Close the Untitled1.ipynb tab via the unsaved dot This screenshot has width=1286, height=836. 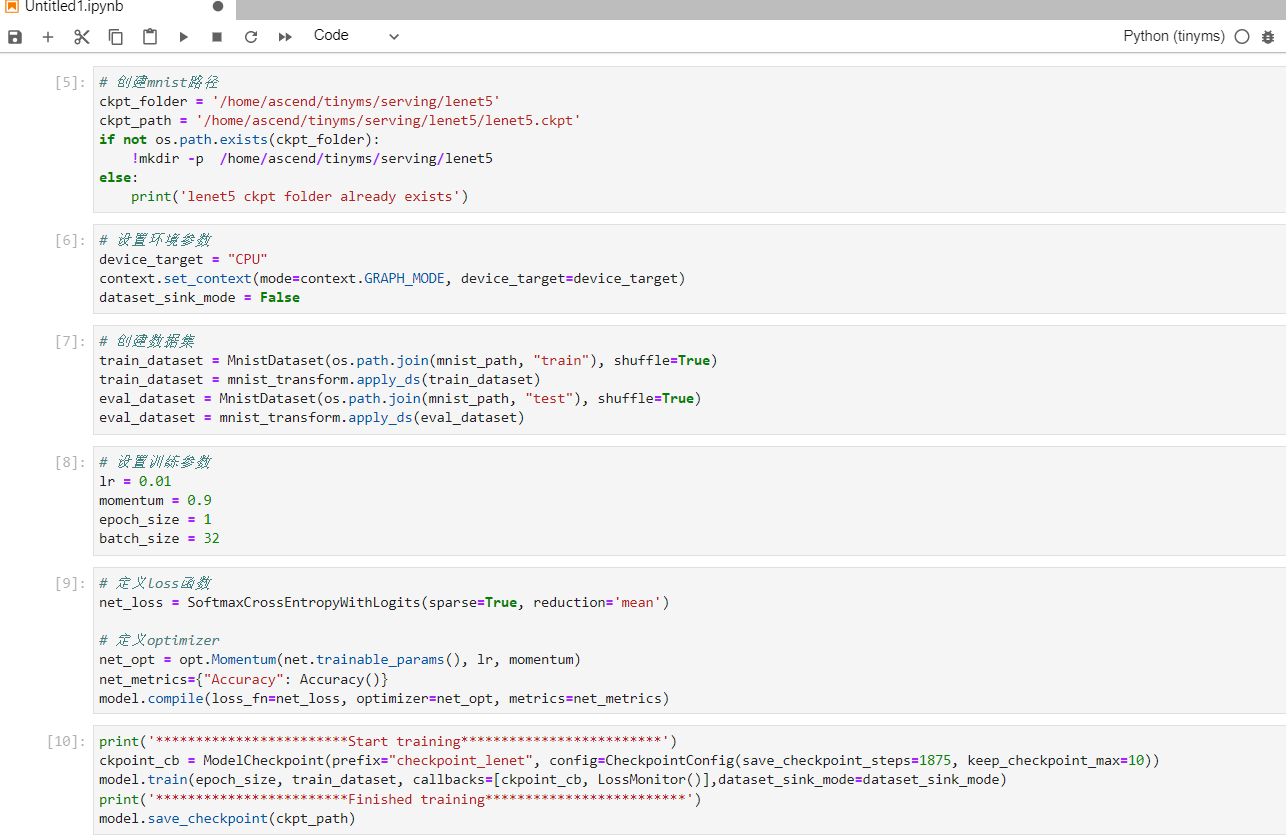click(218, 7)
